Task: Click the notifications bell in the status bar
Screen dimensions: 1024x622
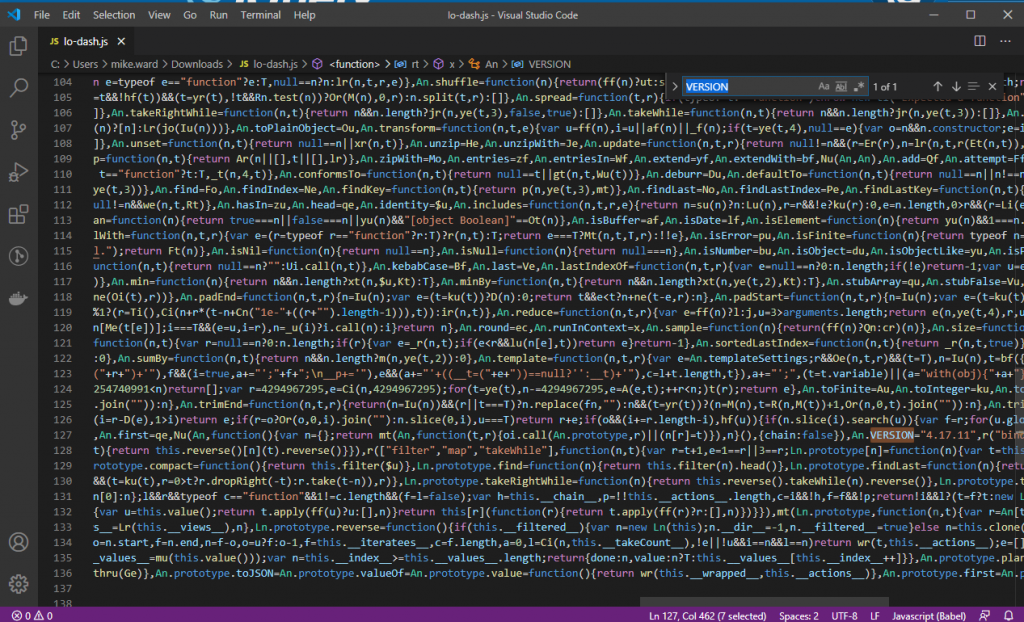Action: 1008,615
